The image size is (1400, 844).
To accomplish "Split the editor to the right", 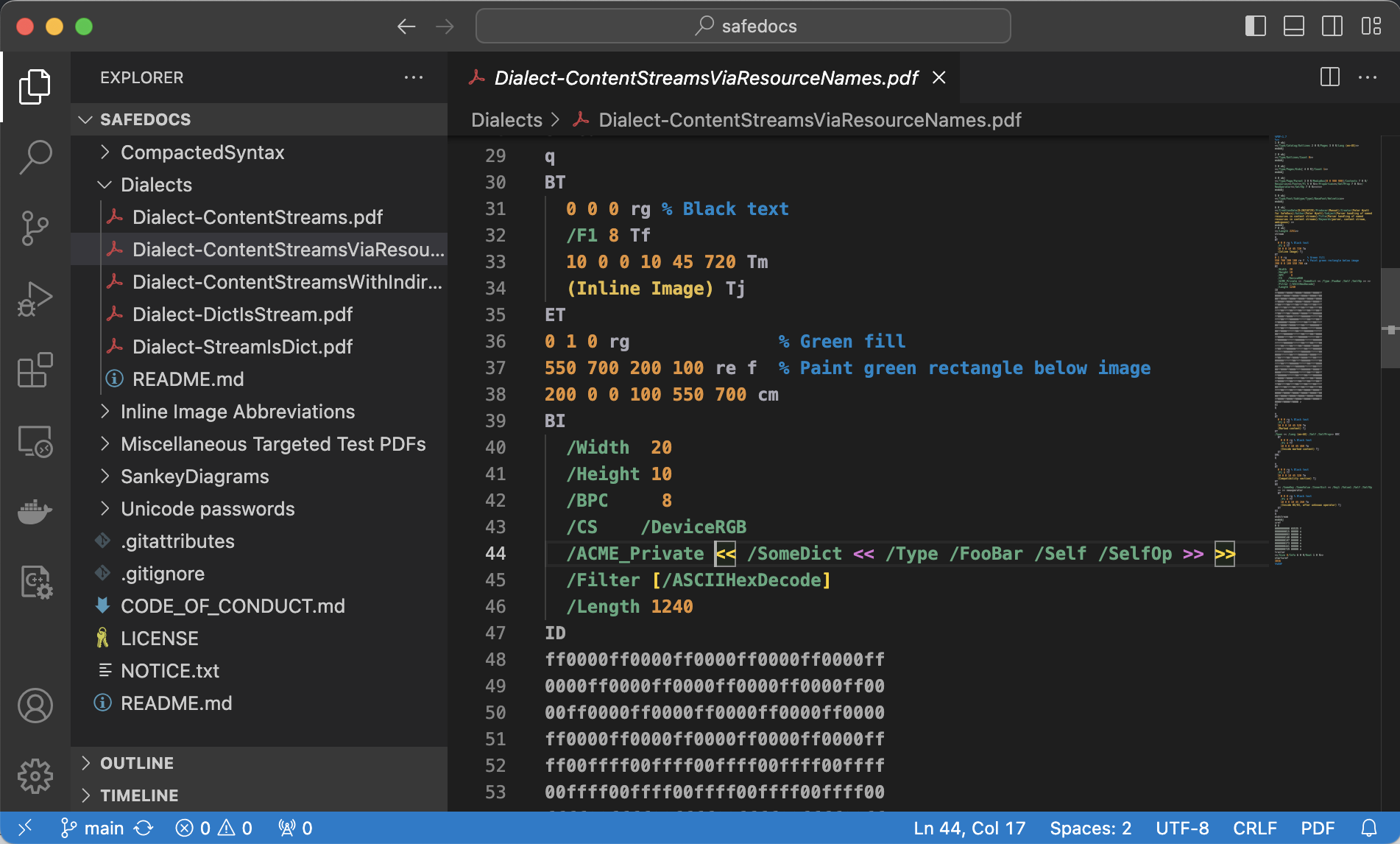I will pyautogui.click(x=1329, y=77).
